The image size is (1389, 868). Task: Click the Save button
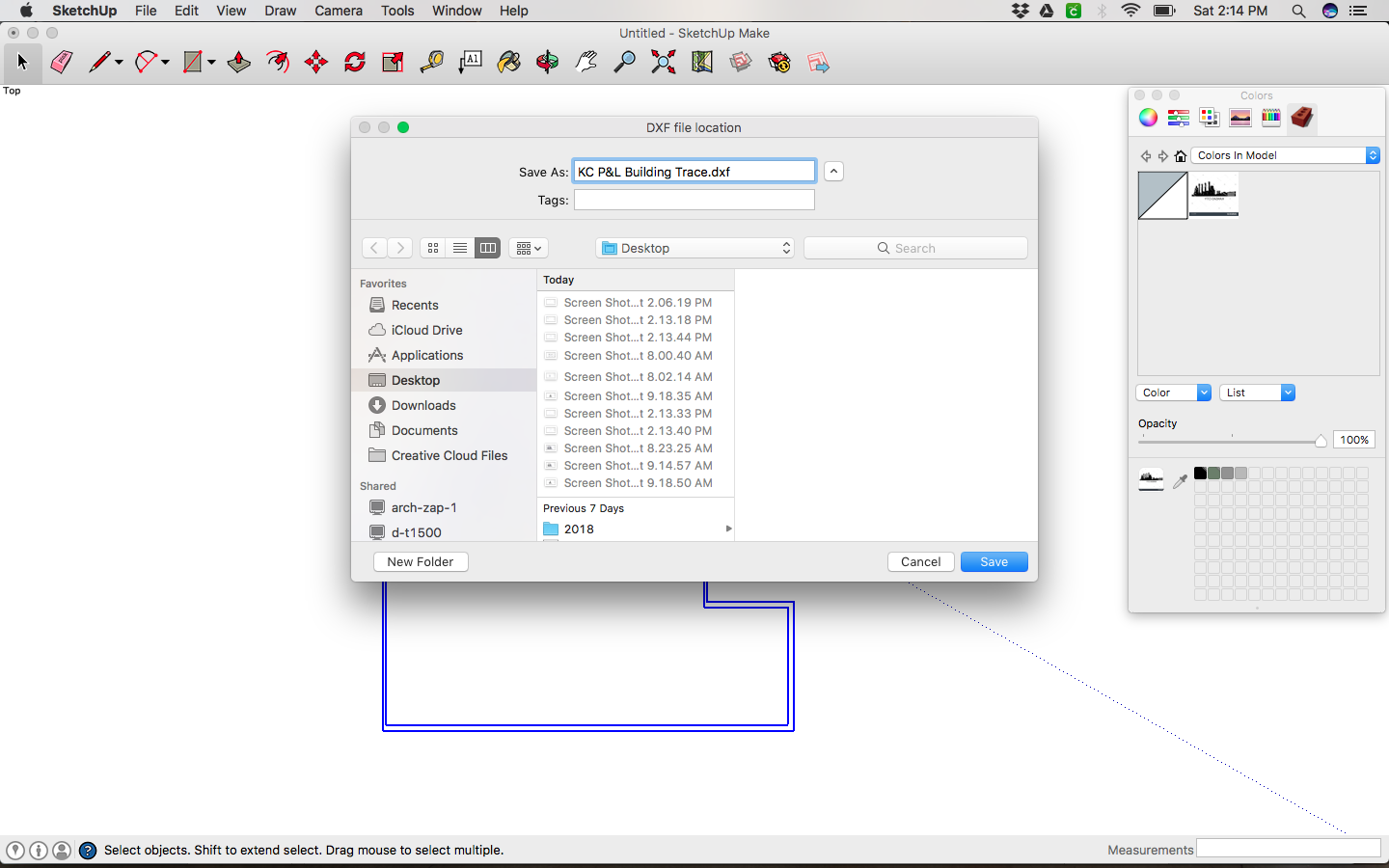pos(994,561)
